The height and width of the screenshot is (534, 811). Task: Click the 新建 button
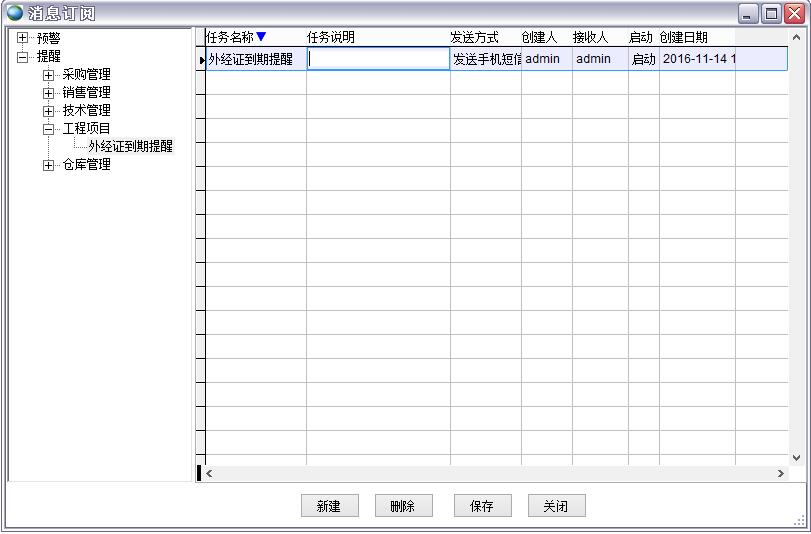pyautogui.click(x=329, y=506)
